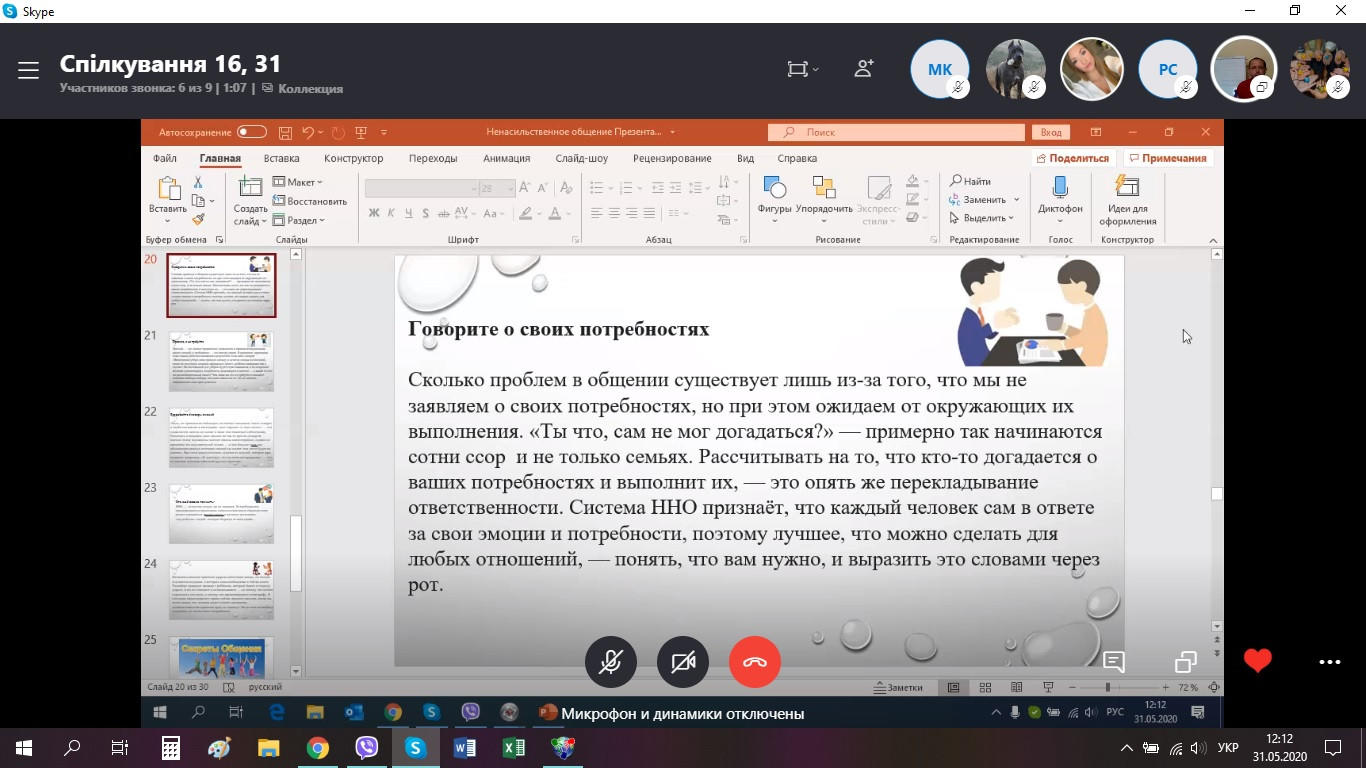Expand the Макет dropdown

pyautogui.click(x=300, y=182)
